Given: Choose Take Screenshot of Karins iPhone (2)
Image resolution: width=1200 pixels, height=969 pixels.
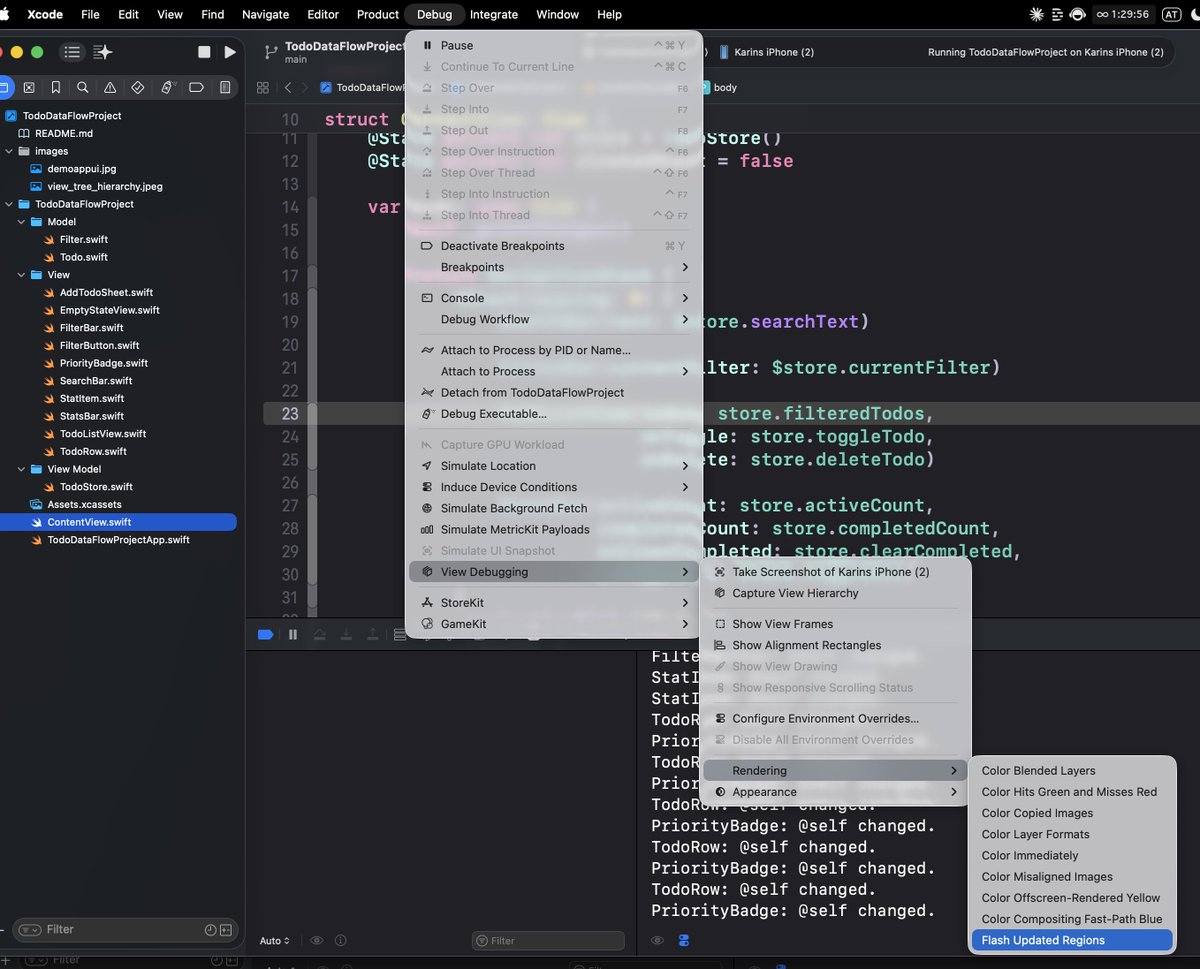Looking at the screenshot, I should tap(835, 572).
